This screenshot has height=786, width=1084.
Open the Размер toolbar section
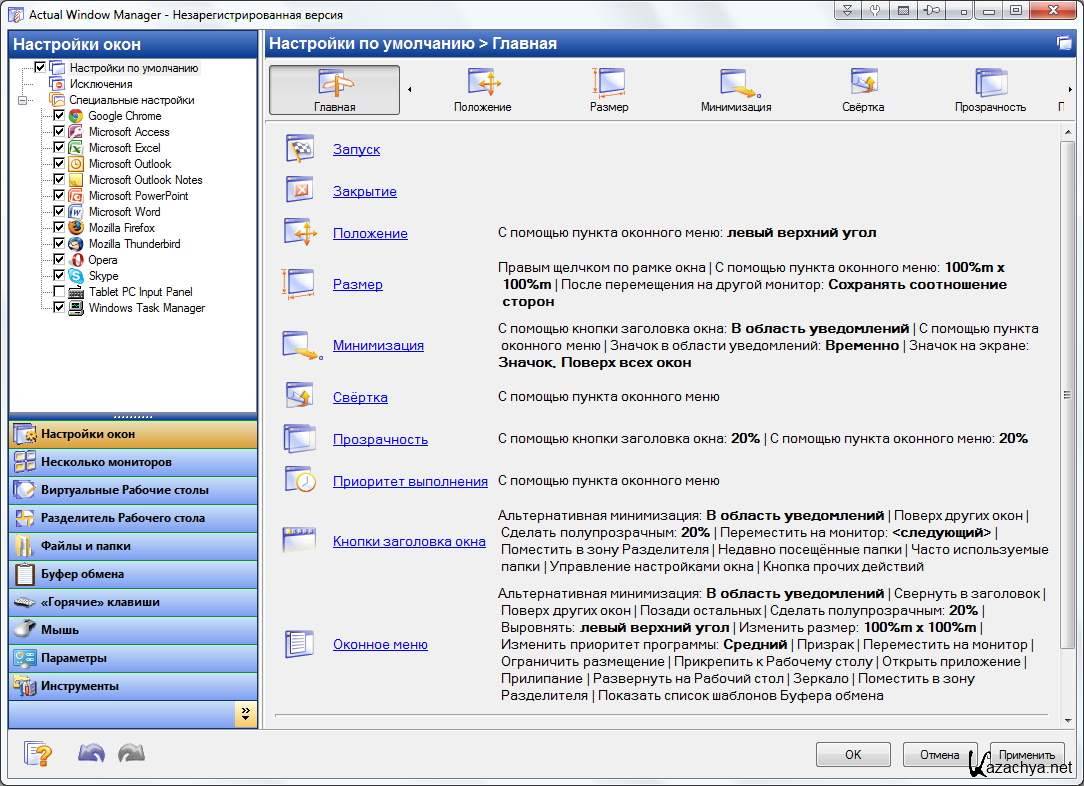click(x=609, y=84)
